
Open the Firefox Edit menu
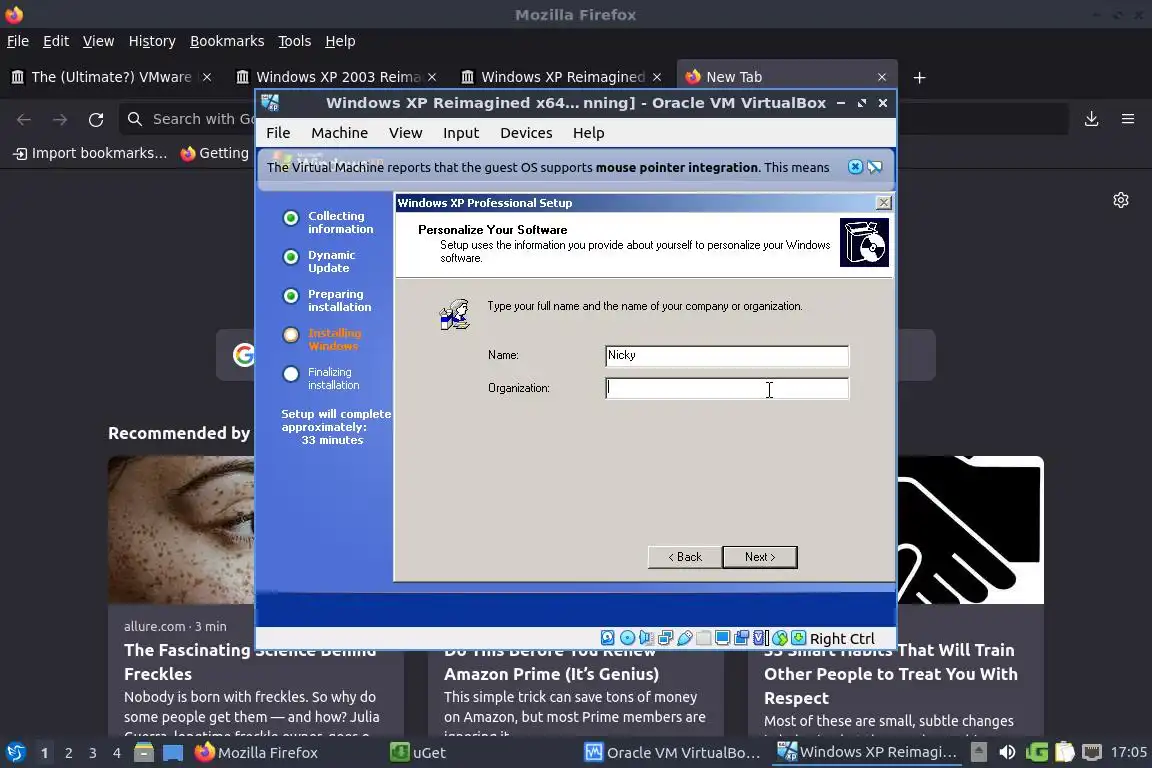(x=56, y=41)
